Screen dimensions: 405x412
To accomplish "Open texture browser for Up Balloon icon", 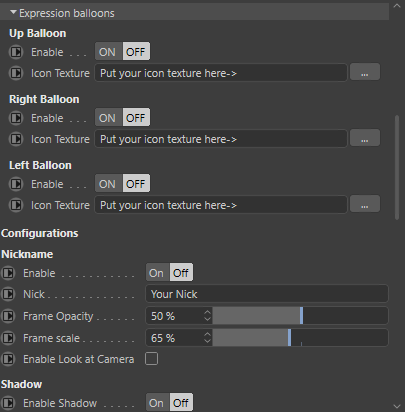I will click(365, 72).
